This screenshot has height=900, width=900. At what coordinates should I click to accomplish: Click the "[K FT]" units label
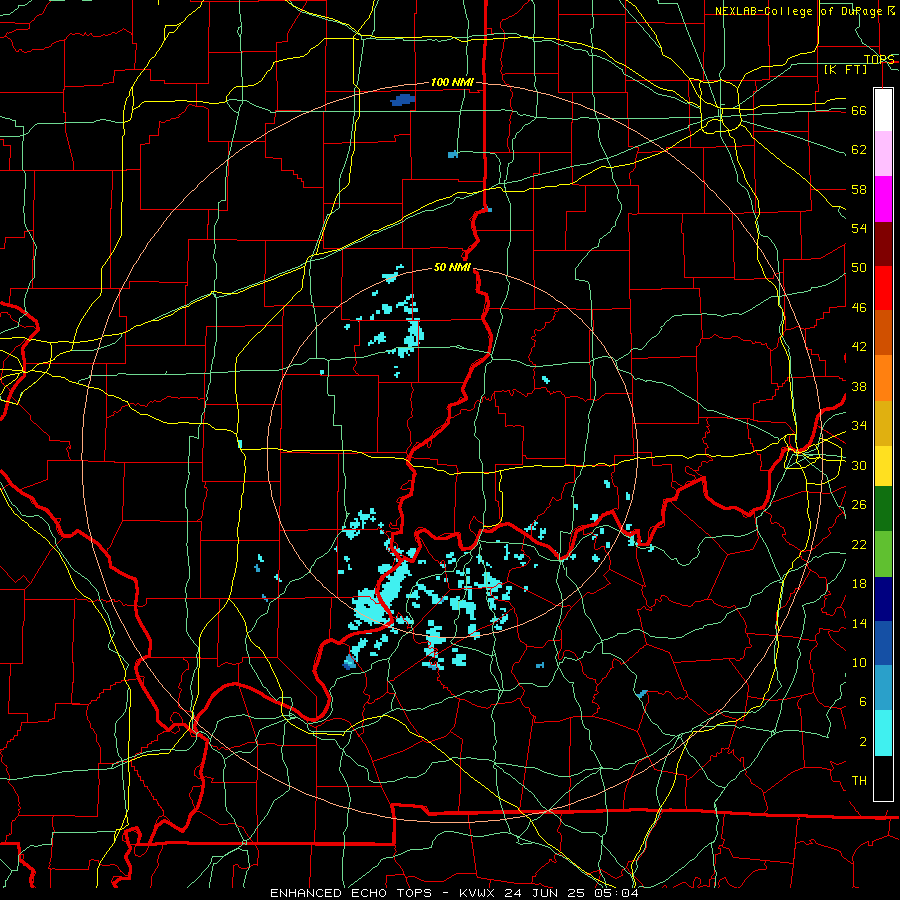click(x=845, y=69)
